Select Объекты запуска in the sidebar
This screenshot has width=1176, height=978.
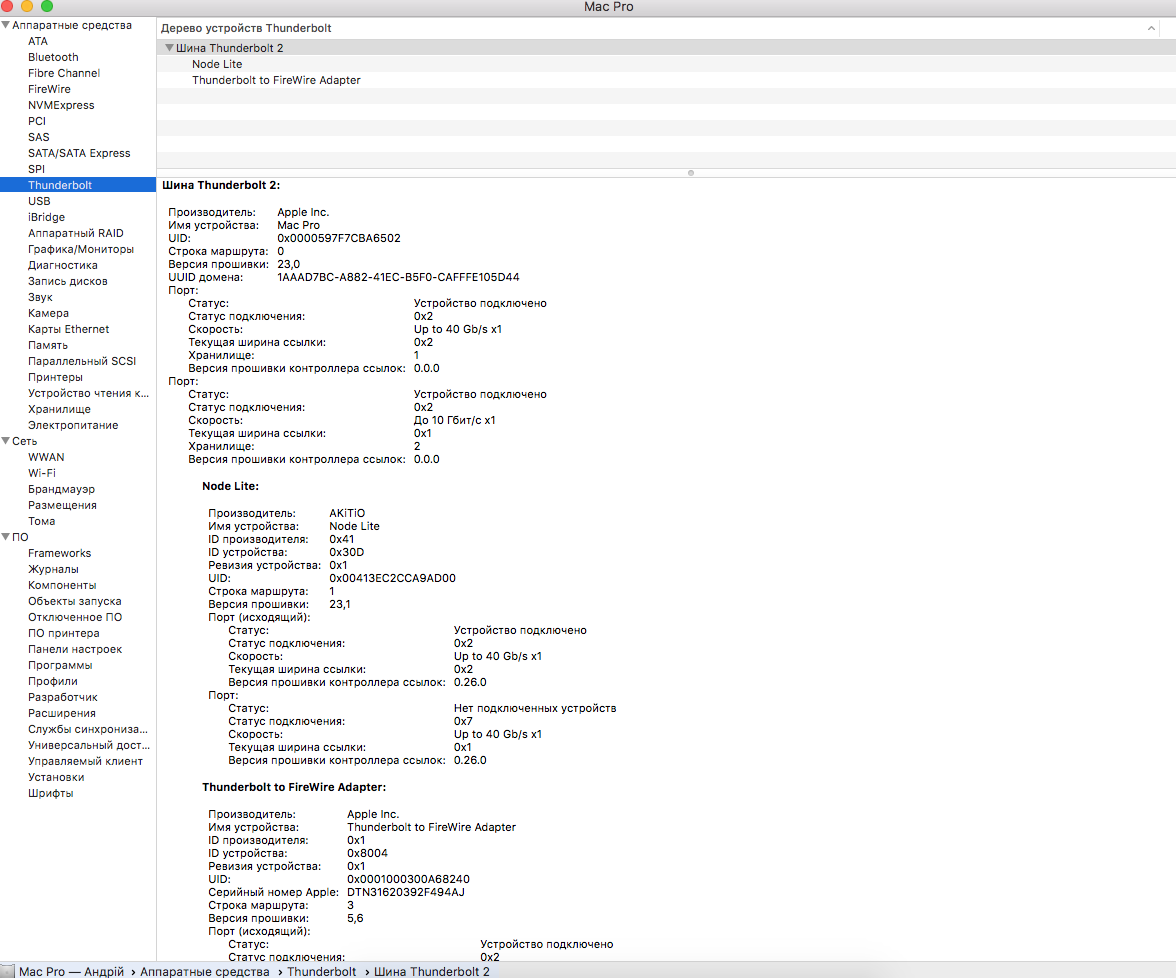click(75, 601)
